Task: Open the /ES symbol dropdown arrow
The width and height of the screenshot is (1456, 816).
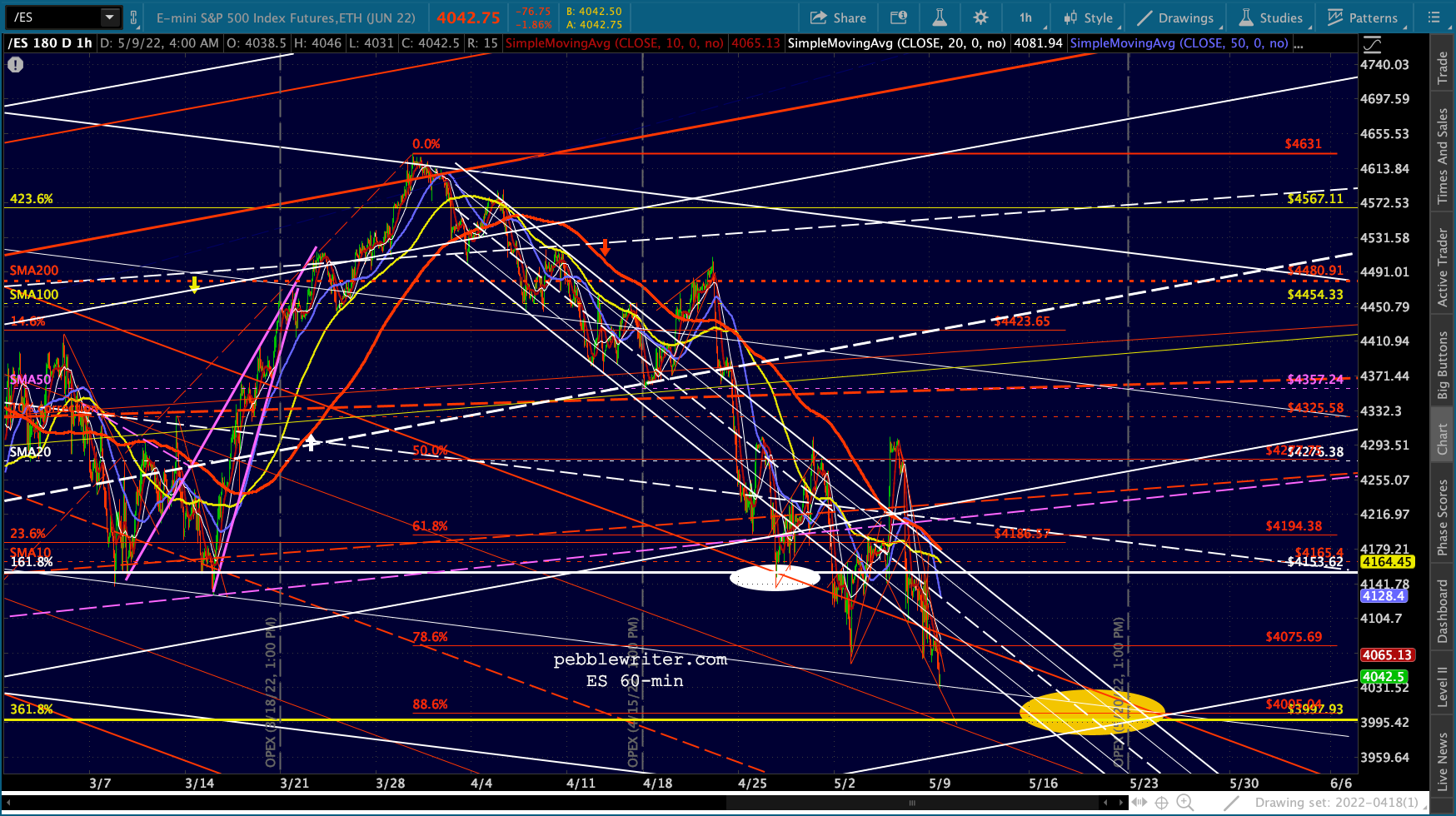Action: (x=110, y=17)
